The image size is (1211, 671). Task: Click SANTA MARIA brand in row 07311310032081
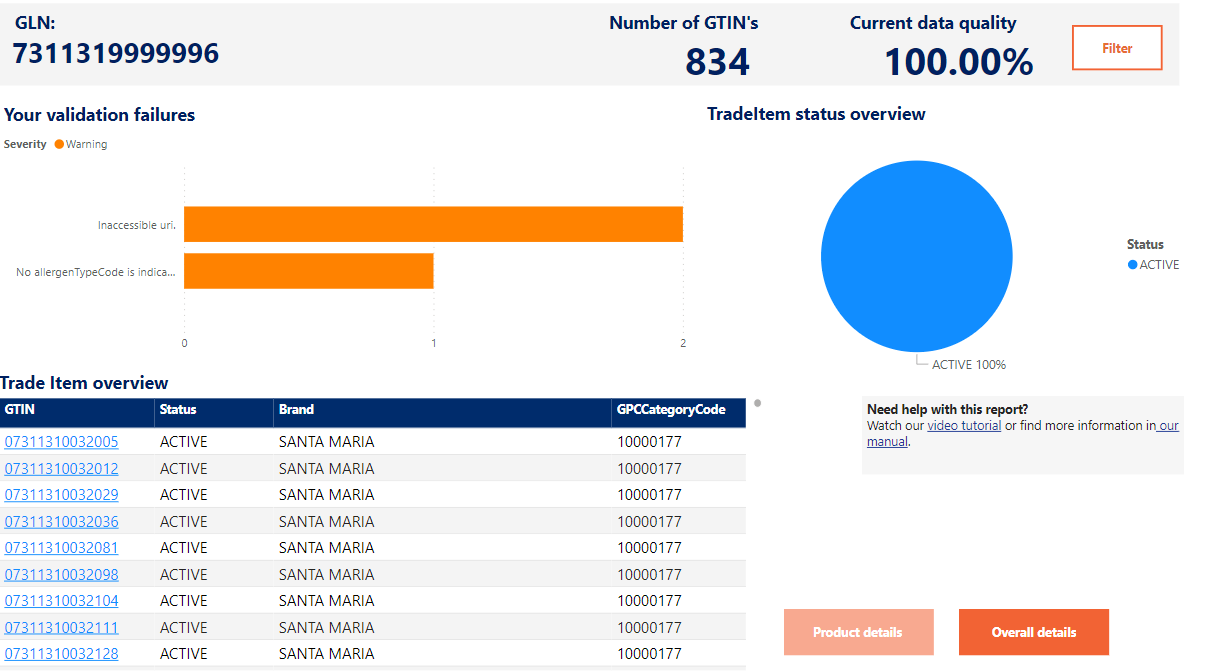[x=327, y=548]
